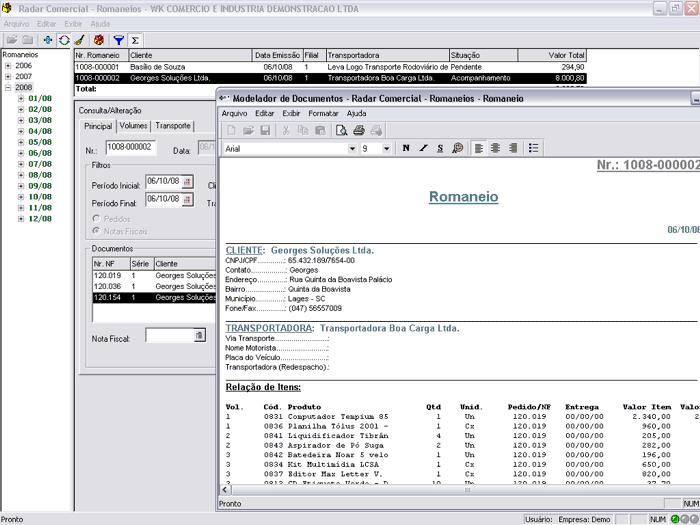
Task: Open the Arial font name dropdown
Action: (352, 148)
